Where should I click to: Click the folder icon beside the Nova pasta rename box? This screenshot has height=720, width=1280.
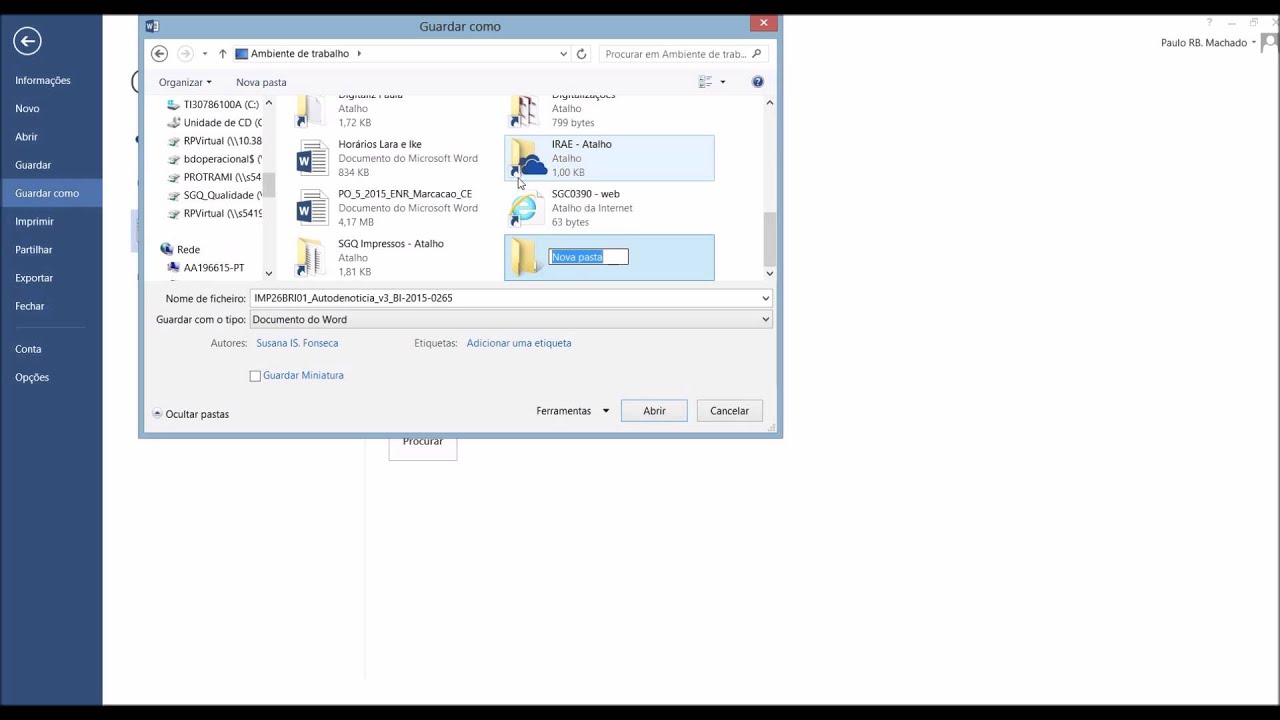pos(526,258)
